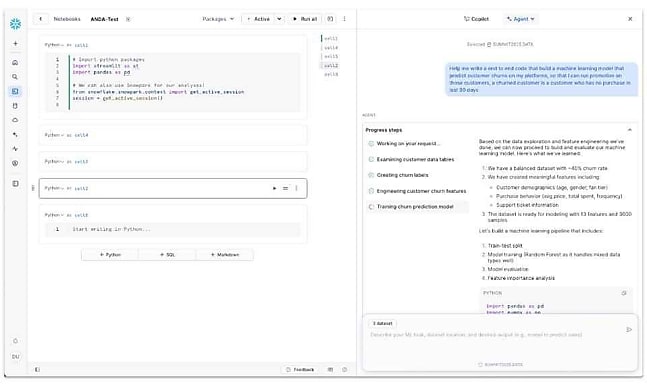The height and width of the screenshot is (386, 647).
Task: Open the AI sparkle sidebar icon
Action: coord(15,135)
